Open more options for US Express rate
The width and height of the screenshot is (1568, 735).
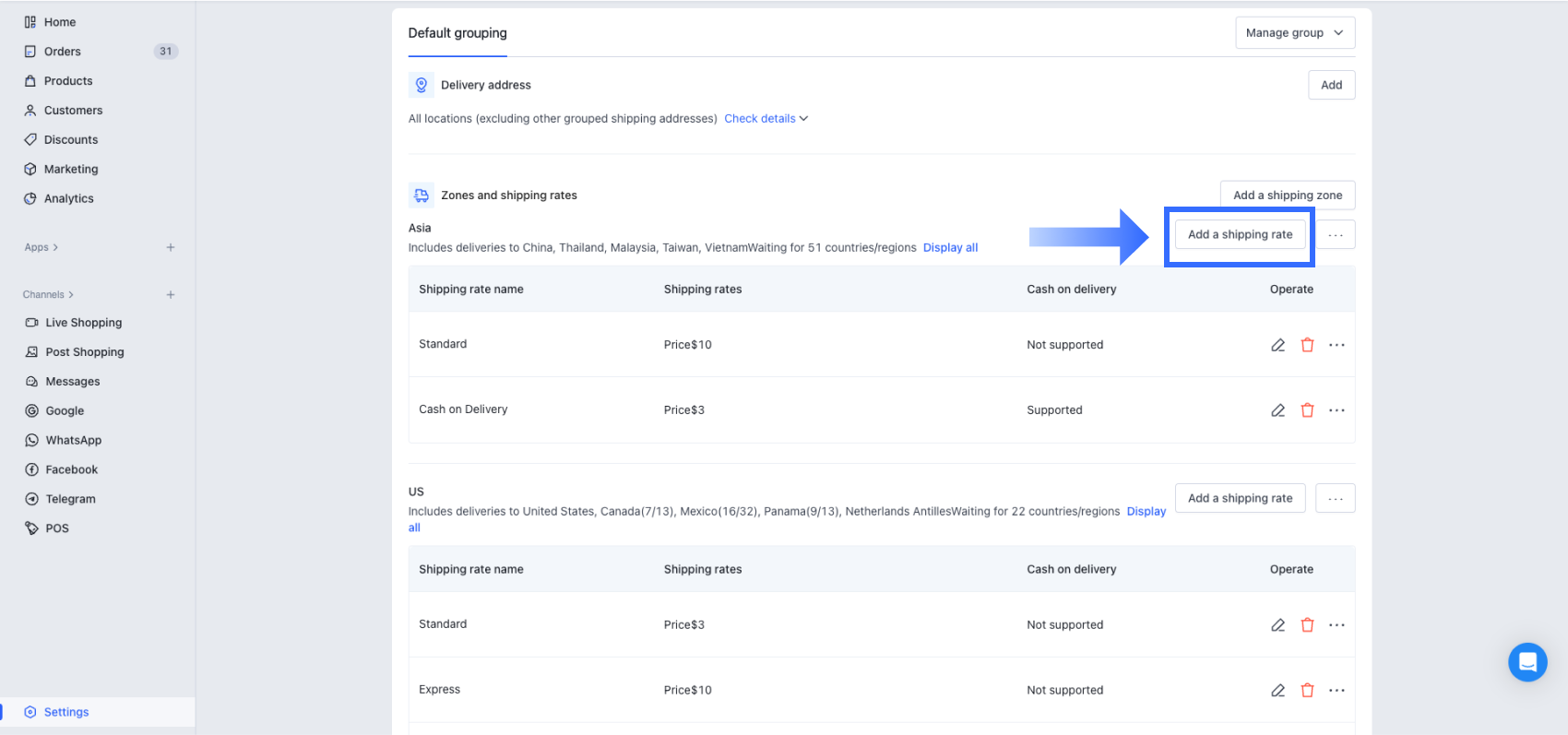pos(1336,690)
